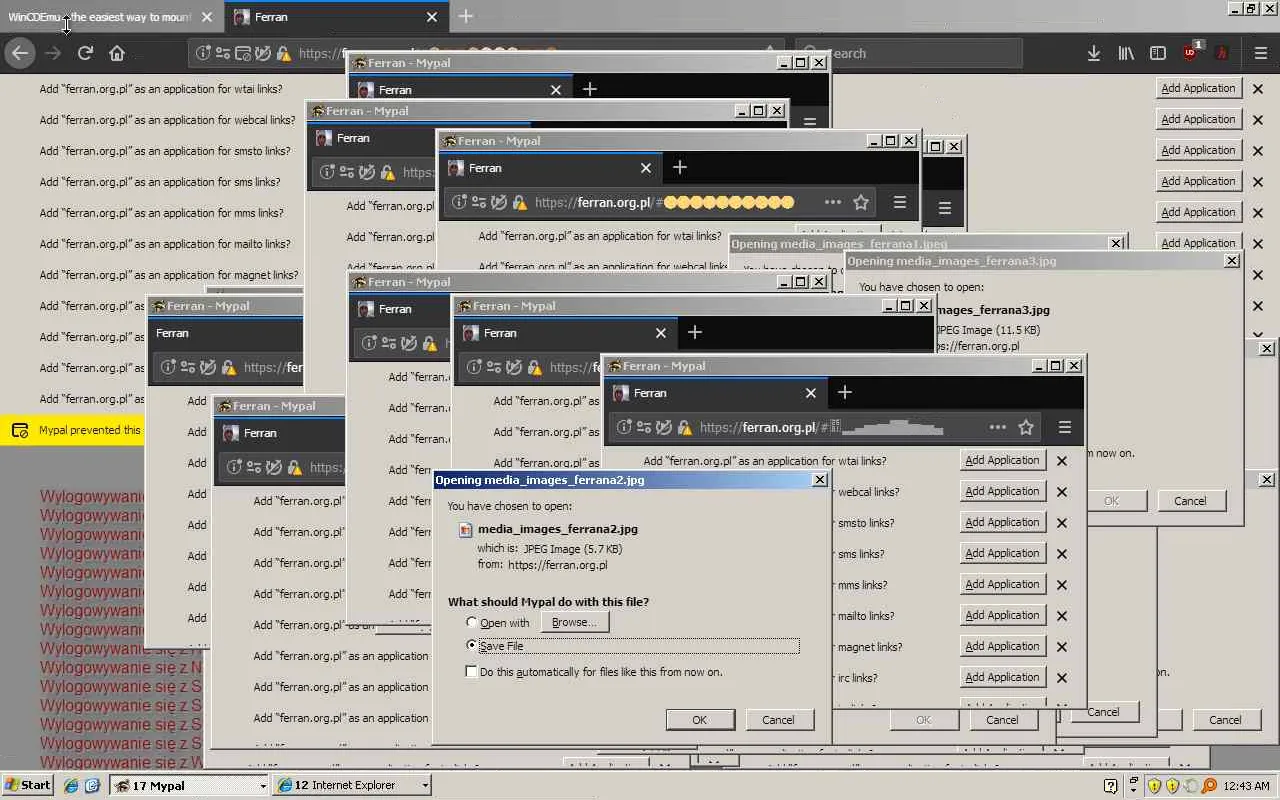The height and width of the screenshot is (800, 1280).
Task: Click the lock warning icon in the frontmost Mypal window
Action: click(x=684, y=427)
